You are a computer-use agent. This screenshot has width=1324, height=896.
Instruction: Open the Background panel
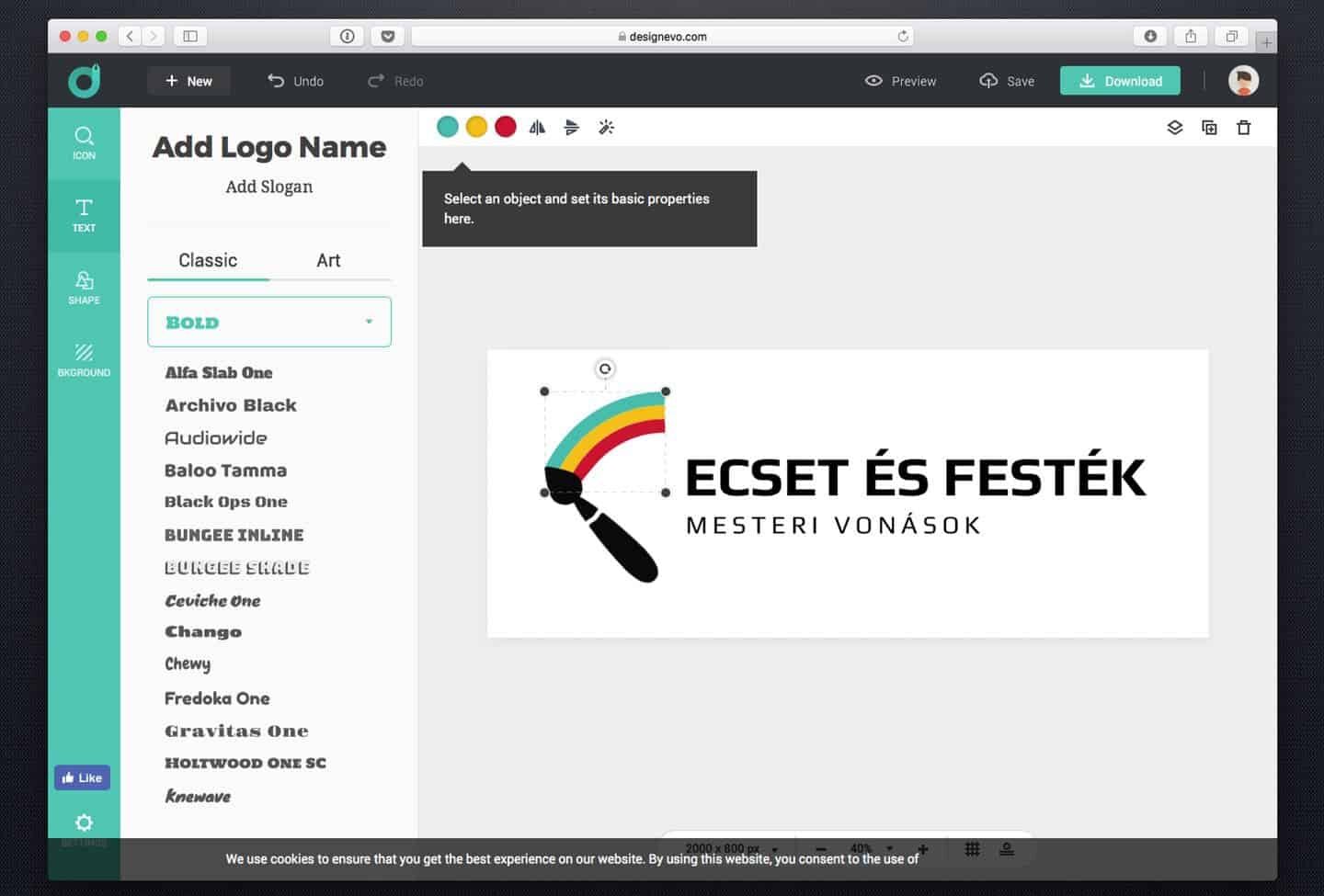pyautogui.click(x=84, y=359)
